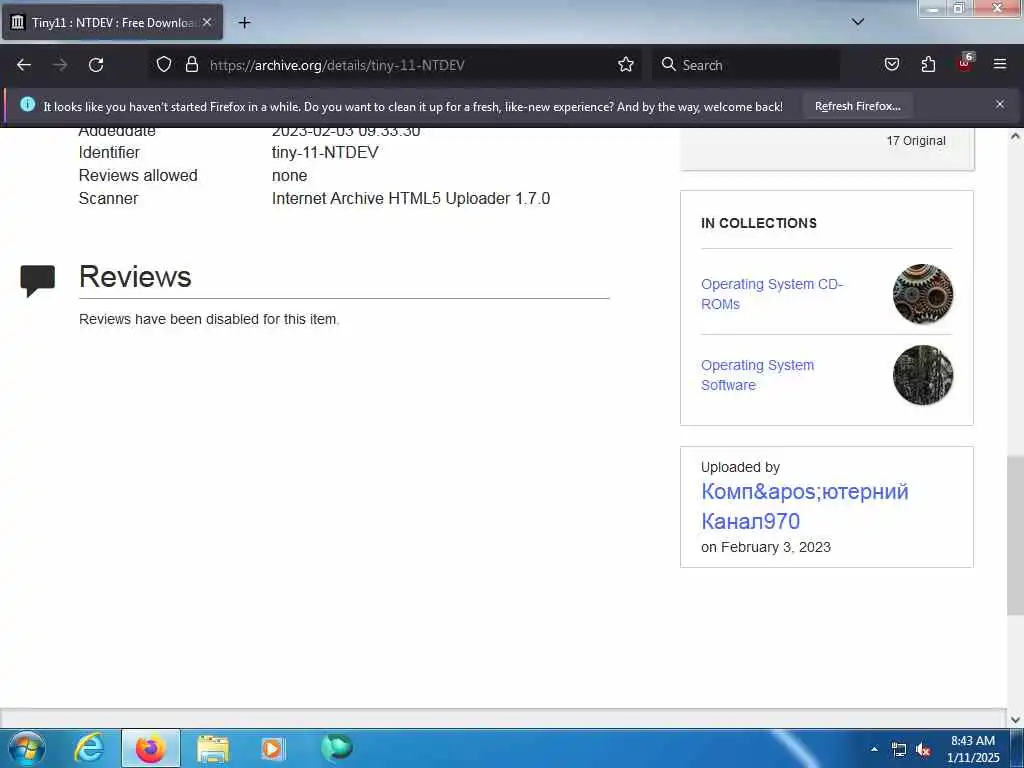Click the 'Identifier' field label
This screenshot has width=1024, height=768.
tap(109, 152)
